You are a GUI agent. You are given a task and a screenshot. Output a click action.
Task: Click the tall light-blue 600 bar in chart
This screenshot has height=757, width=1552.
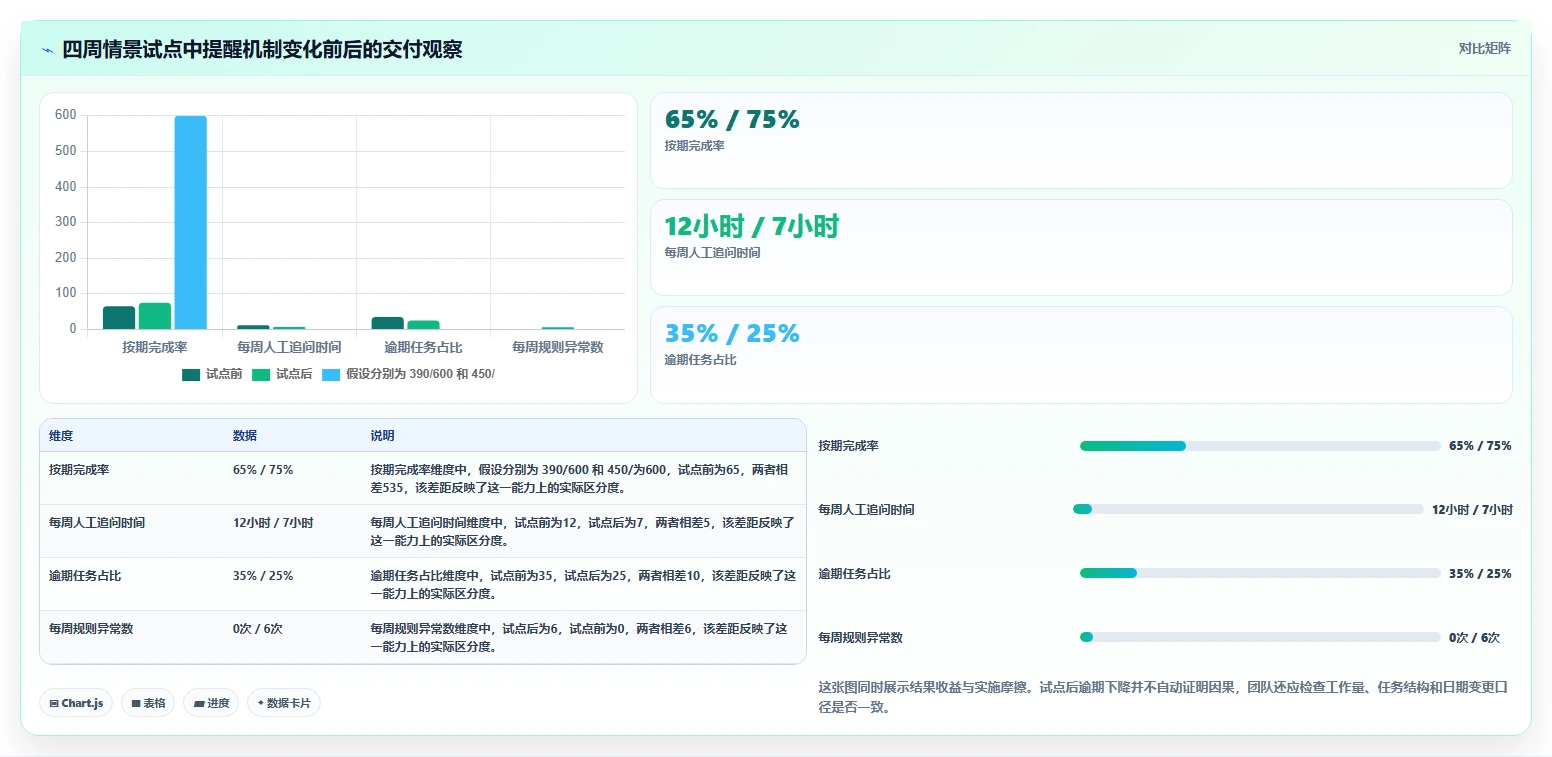(191, 222)
